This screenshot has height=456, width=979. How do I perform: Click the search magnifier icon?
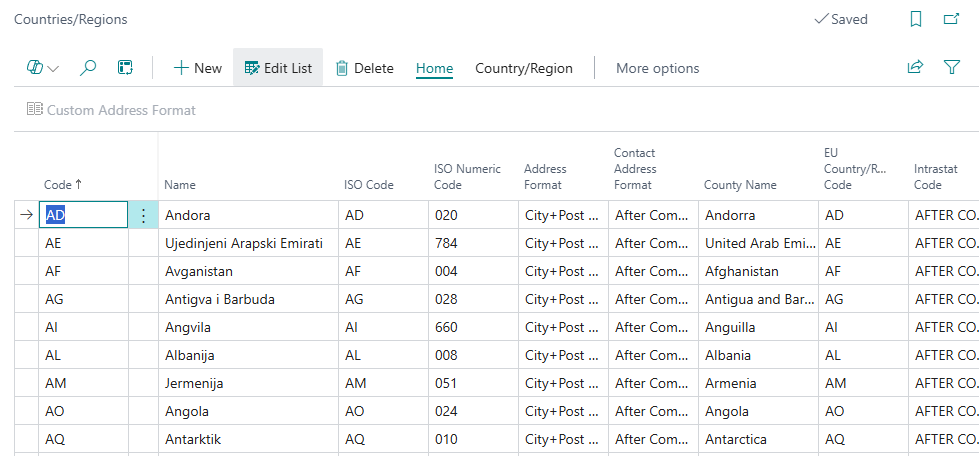click(x=88, y=68)
